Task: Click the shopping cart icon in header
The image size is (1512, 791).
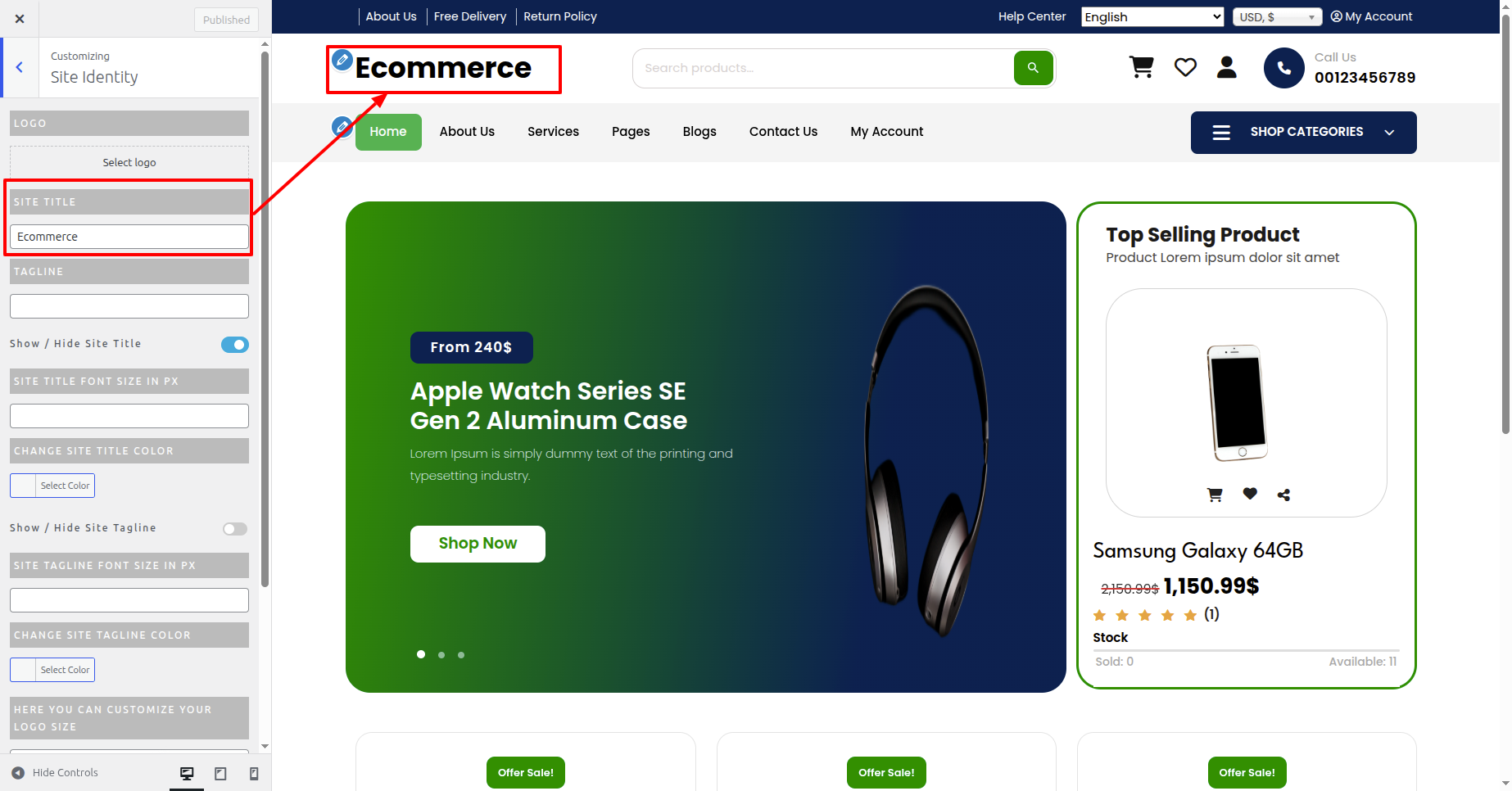Action: pyautogui.click(x=1142, y=67)
